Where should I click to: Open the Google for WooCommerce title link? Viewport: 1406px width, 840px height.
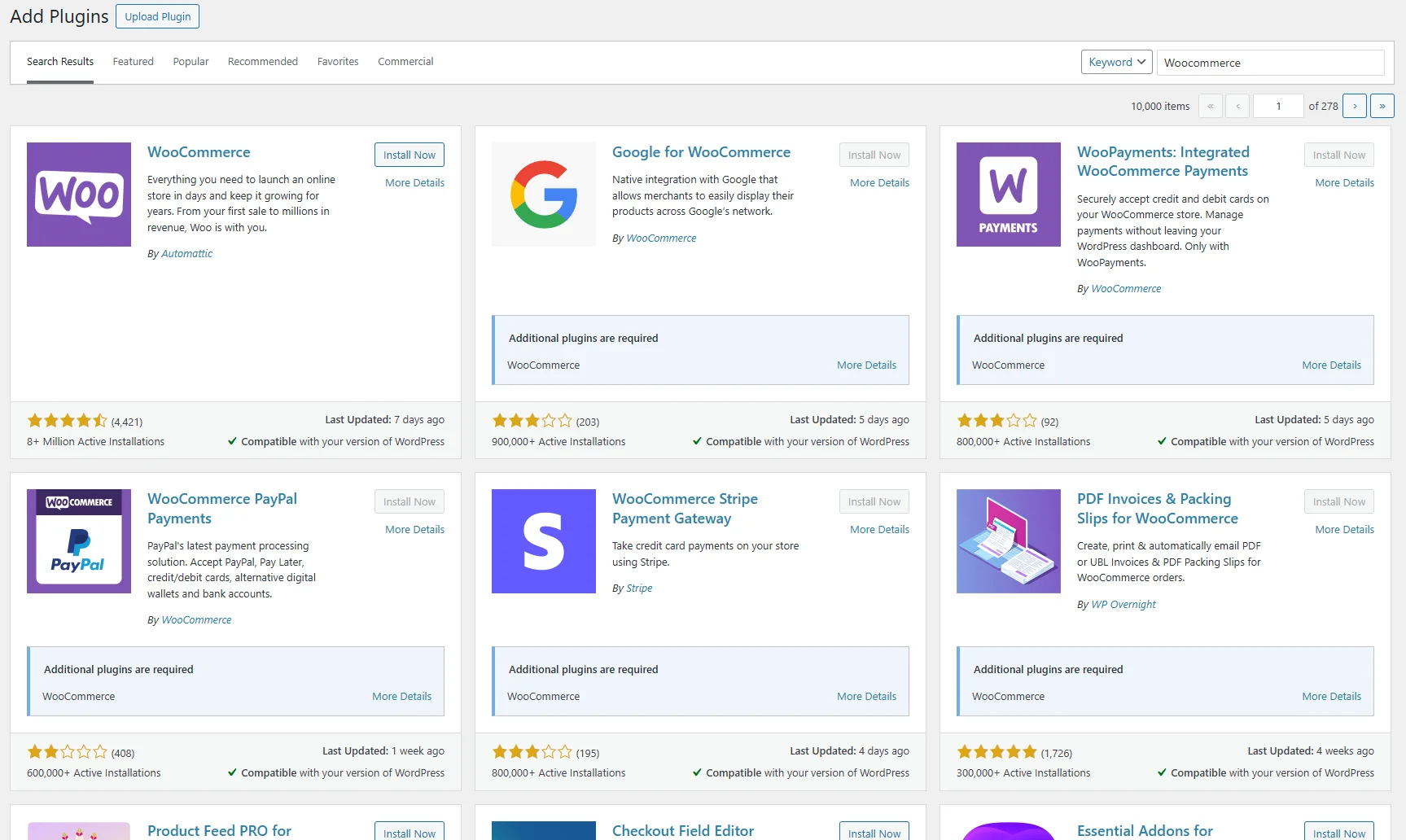[701, 152]
